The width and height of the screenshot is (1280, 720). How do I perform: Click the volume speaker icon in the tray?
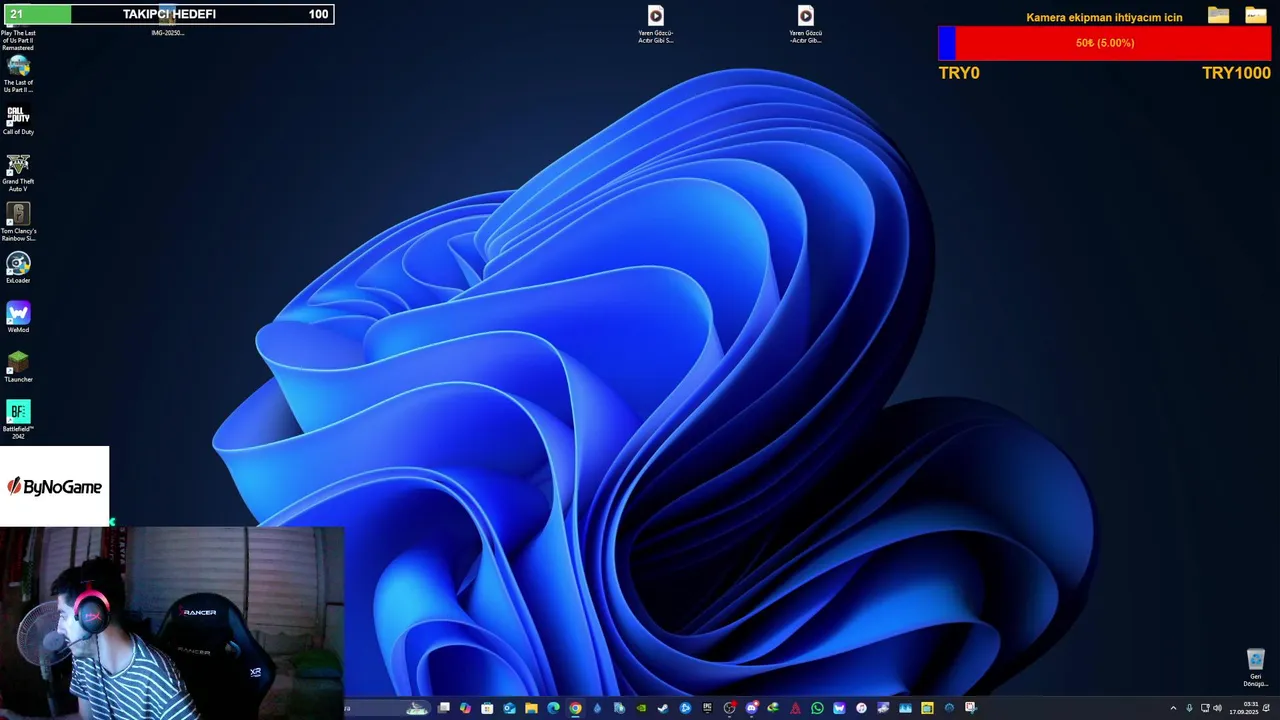1218,708
